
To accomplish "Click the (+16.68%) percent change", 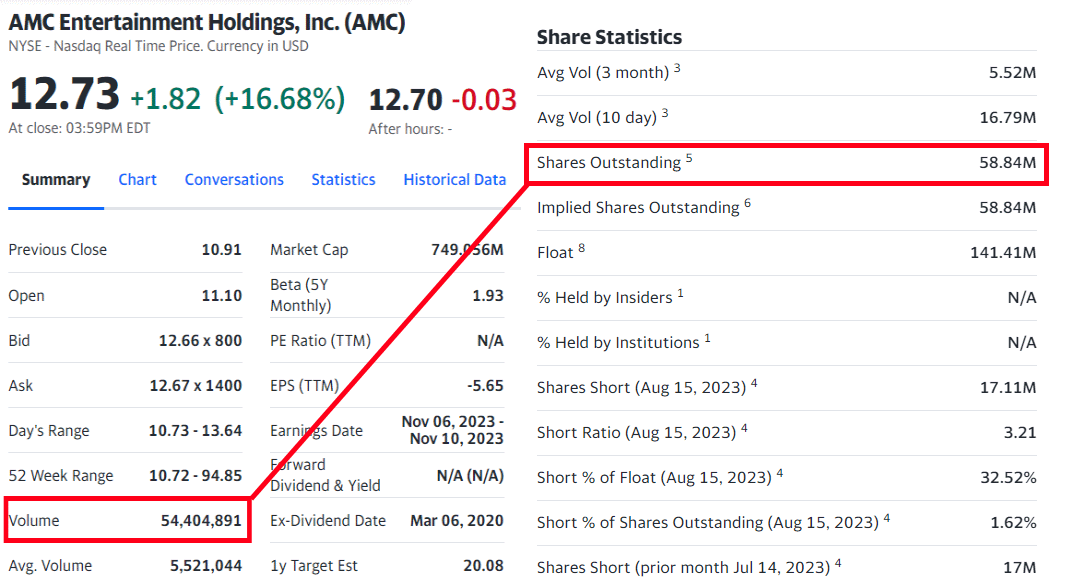I will click(x=280, y=99).
